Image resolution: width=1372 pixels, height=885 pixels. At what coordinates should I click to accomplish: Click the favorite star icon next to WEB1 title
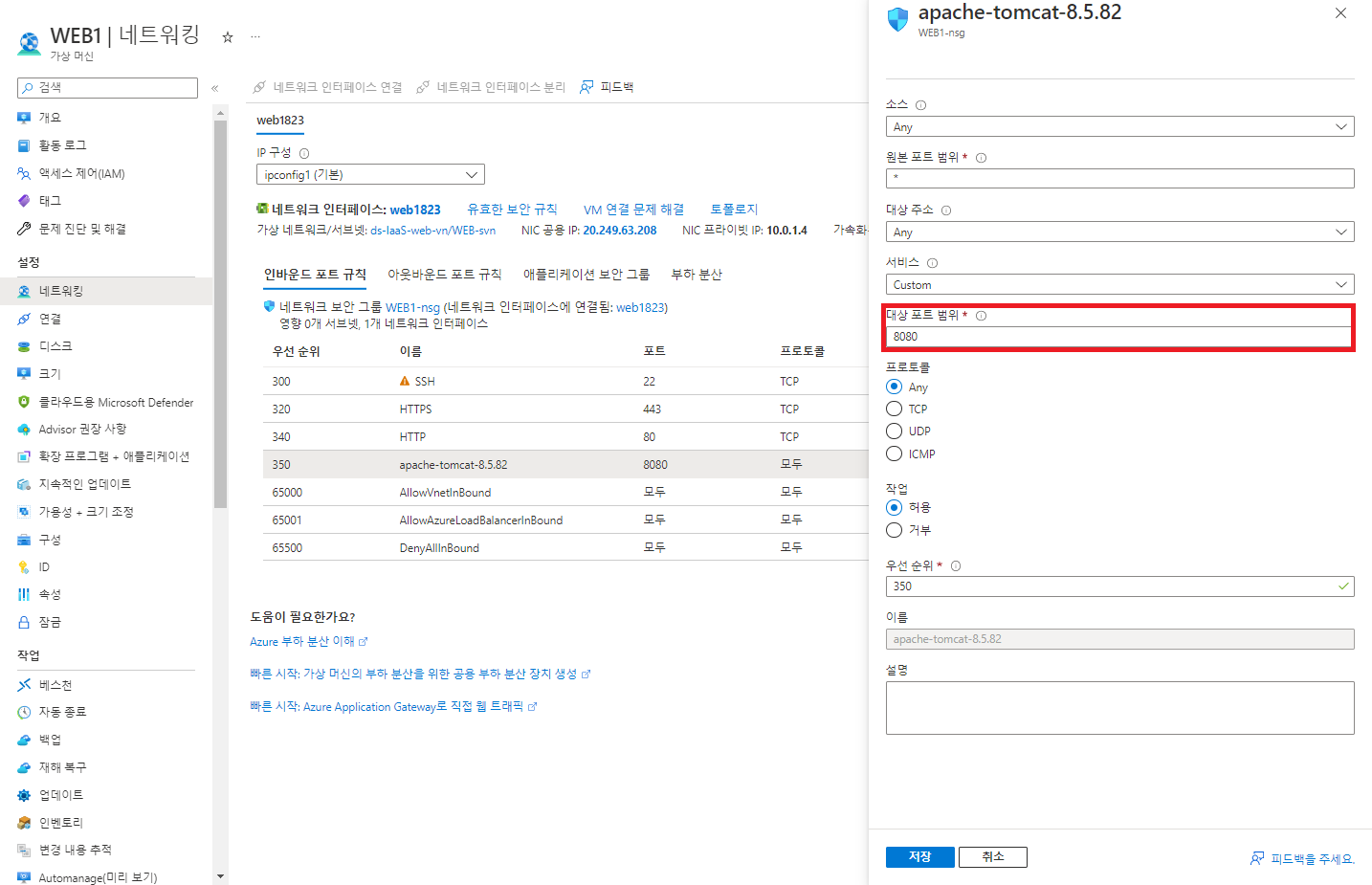(x=228, y=37)
